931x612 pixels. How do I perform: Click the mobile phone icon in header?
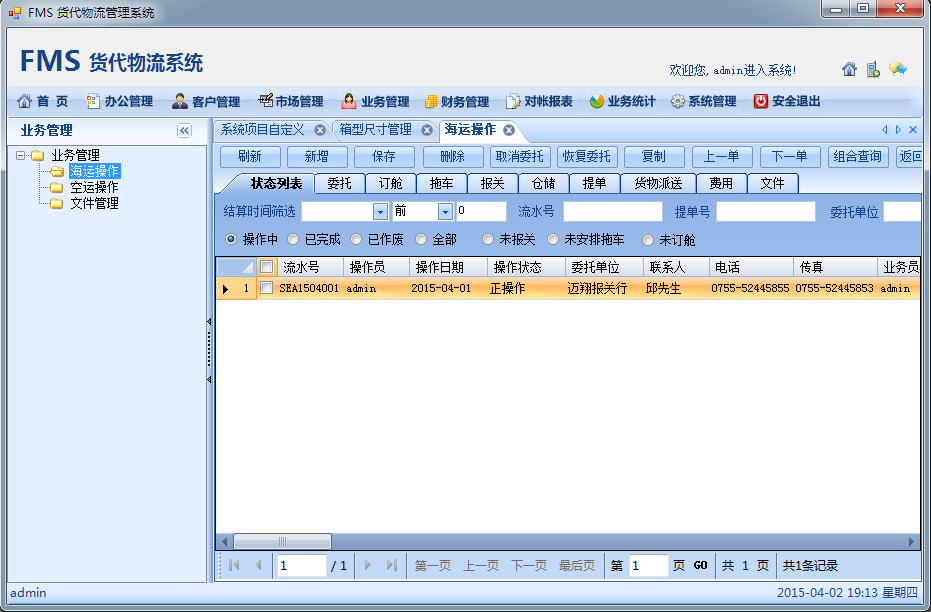873,69
